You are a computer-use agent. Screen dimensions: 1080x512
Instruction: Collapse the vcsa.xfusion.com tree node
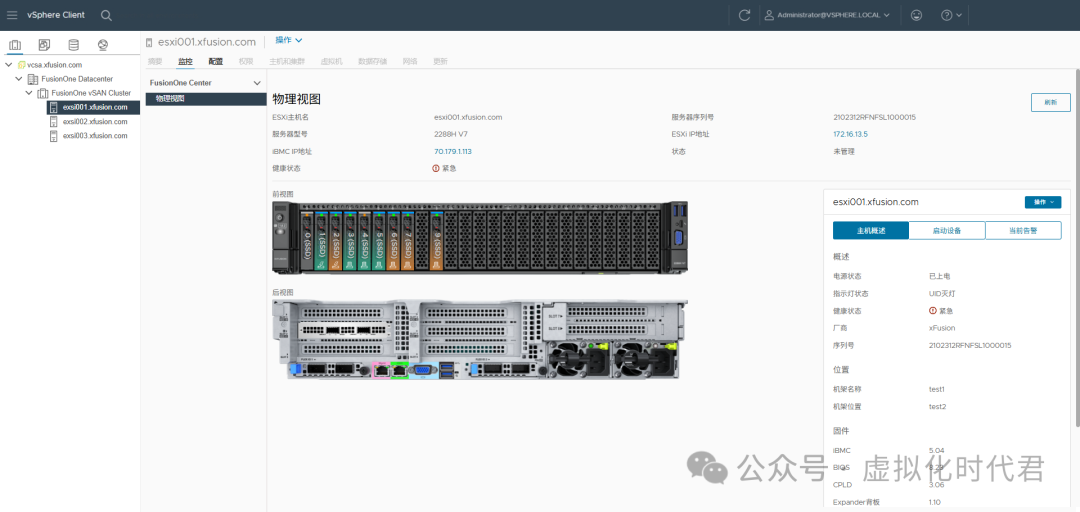coord(8,65)
